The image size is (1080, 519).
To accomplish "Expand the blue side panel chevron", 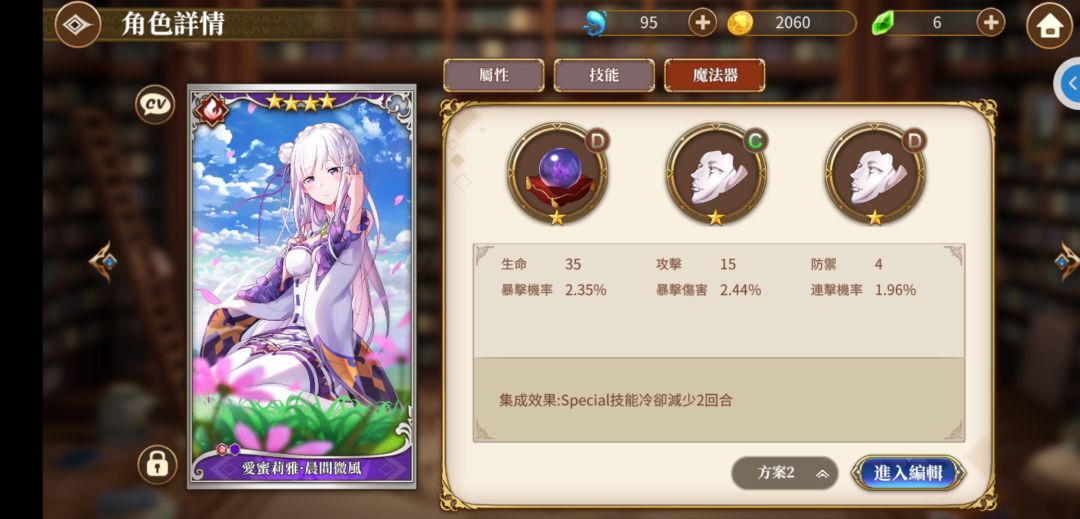I will click(1069, 83).
